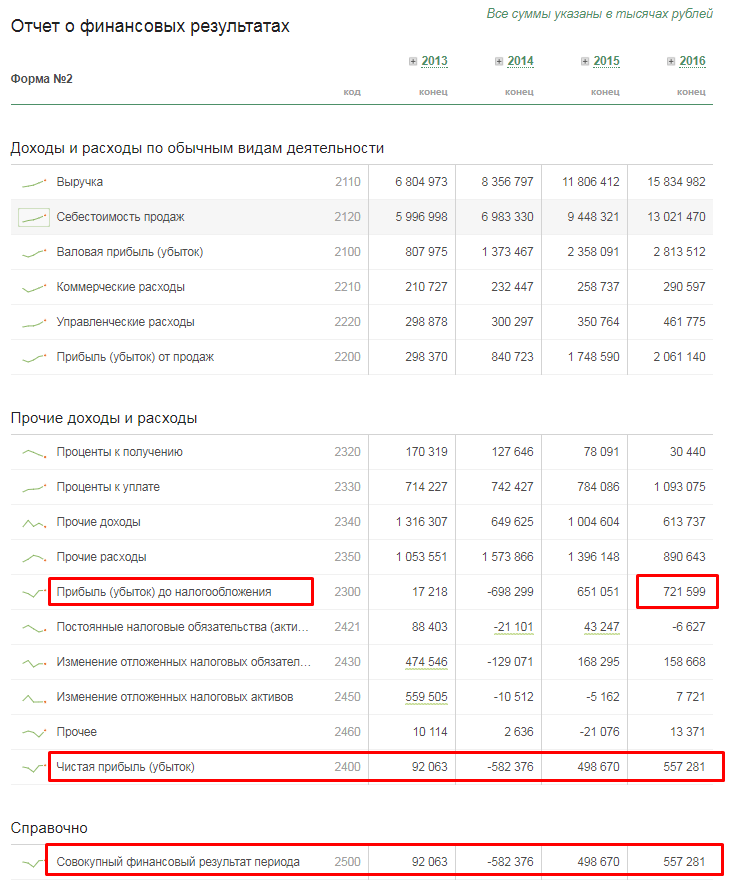Click other income value 1 316 307
735x894 pixels.
422,522
